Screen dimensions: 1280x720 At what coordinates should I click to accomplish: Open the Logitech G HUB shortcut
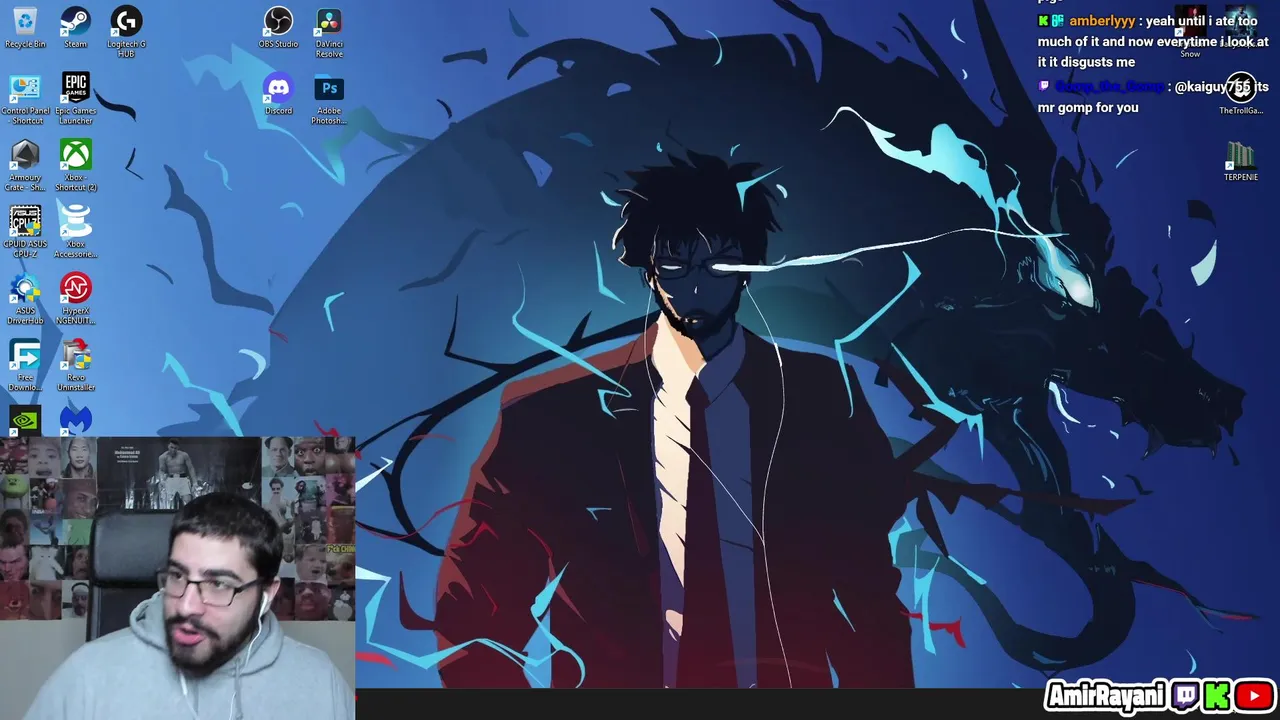point(126,31)
